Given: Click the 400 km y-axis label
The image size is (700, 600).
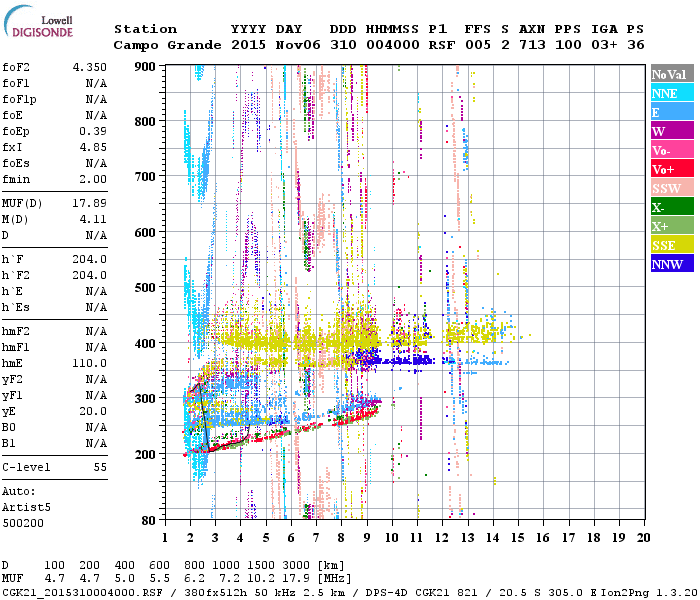Looking at the screenshot, I should (x=146, y=343).
